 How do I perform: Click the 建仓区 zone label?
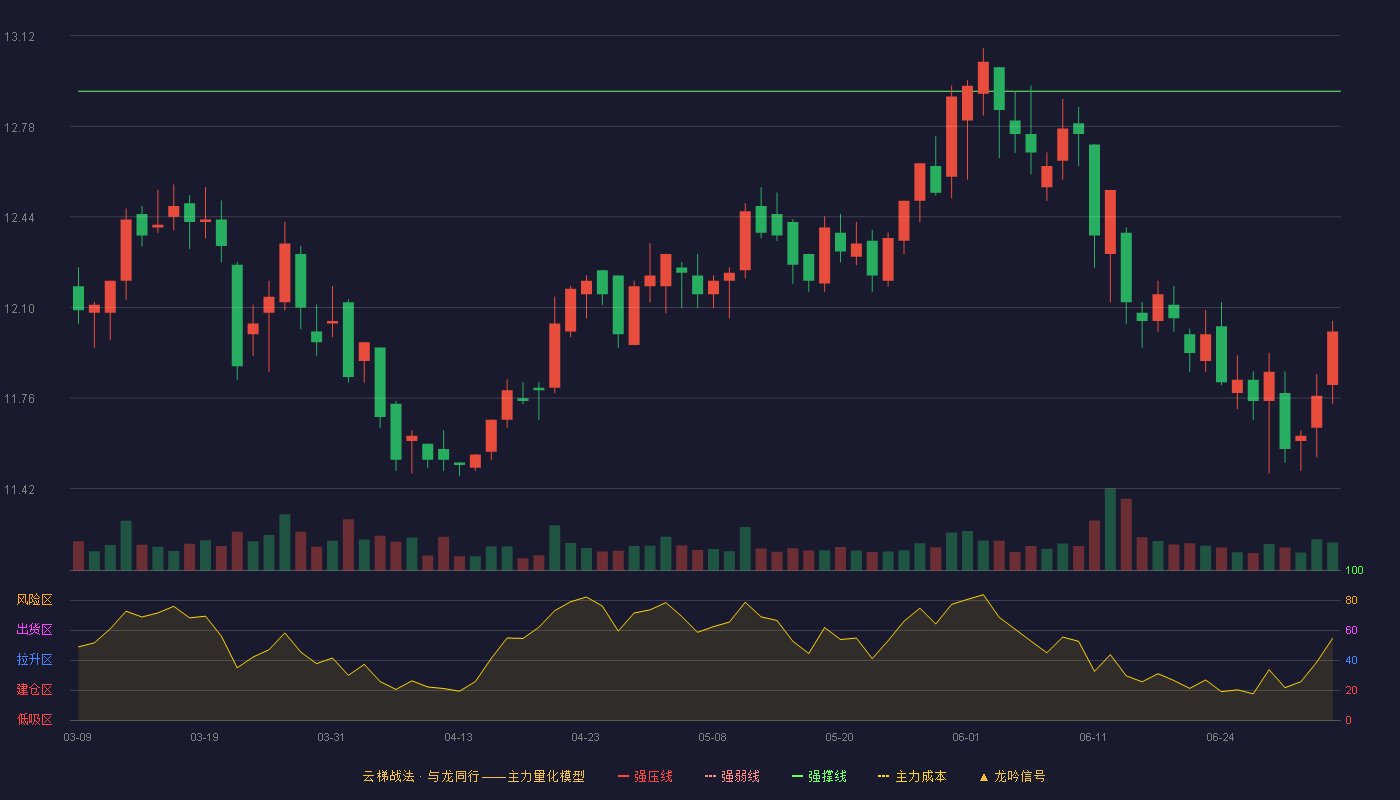coord(34,690)
